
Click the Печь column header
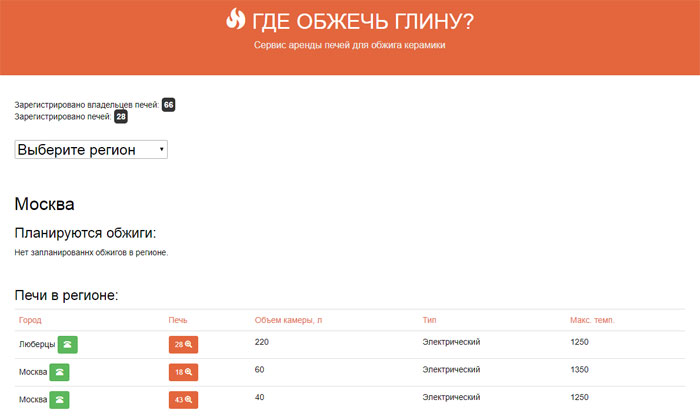[x=178, y=320]
